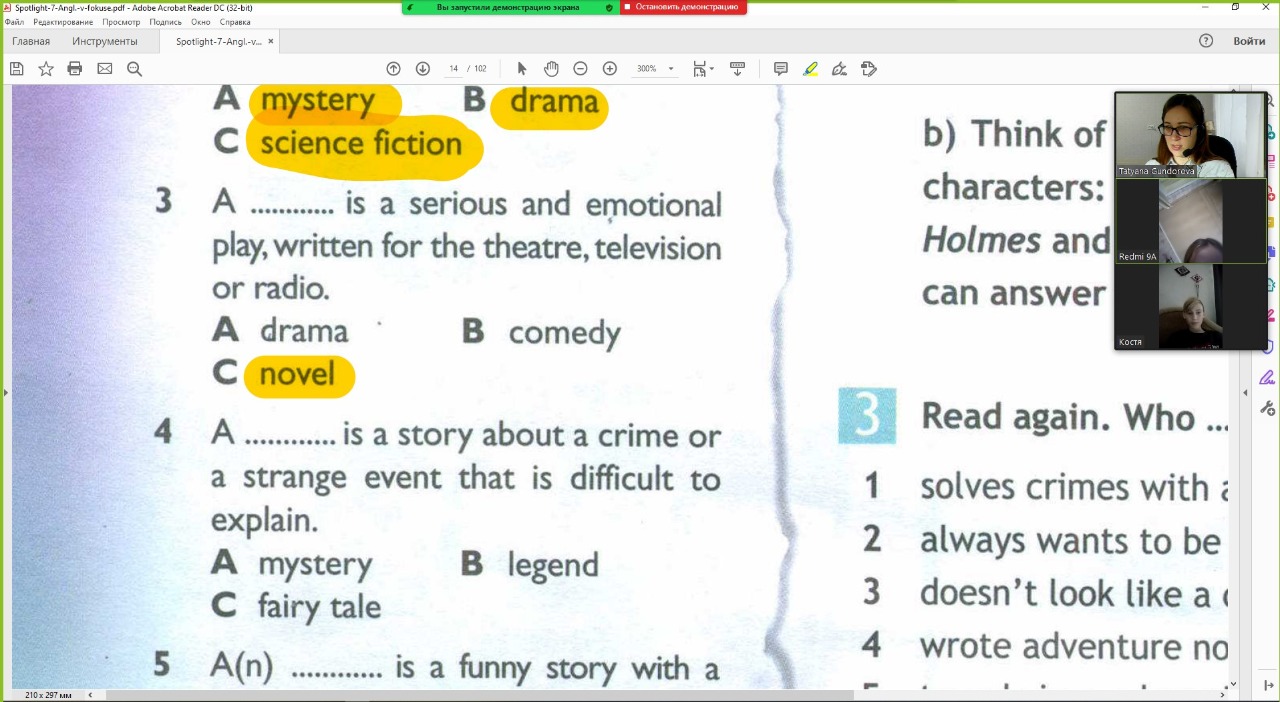Go to the previous page arrow
This screenshot has height=702, width=1280.
[x=393, y=69]
